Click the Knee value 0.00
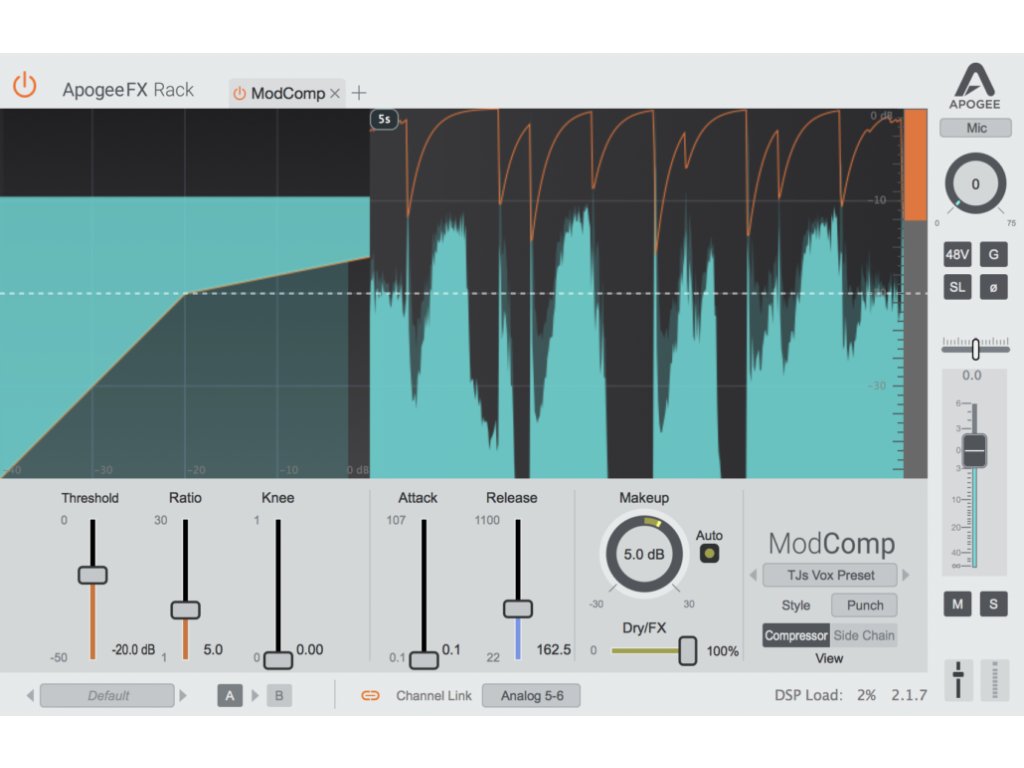 point(310,650)
